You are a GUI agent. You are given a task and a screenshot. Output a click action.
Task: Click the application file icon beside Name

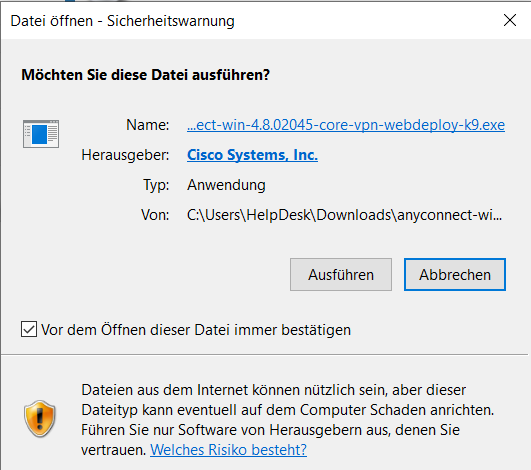(41, 134)
